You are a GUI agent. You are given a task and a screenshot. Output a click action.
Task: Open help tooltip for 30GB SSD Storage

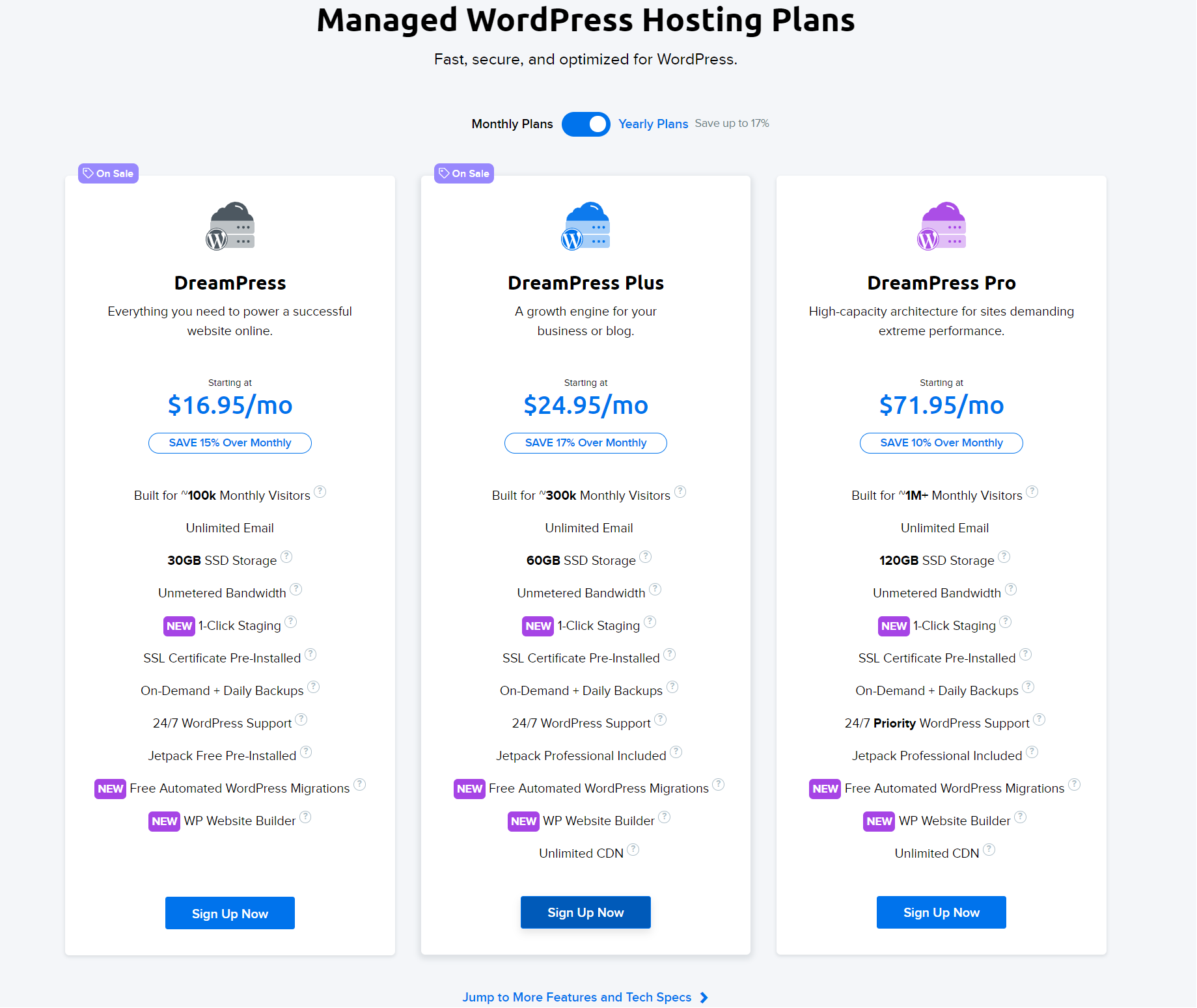coord(286,556)
